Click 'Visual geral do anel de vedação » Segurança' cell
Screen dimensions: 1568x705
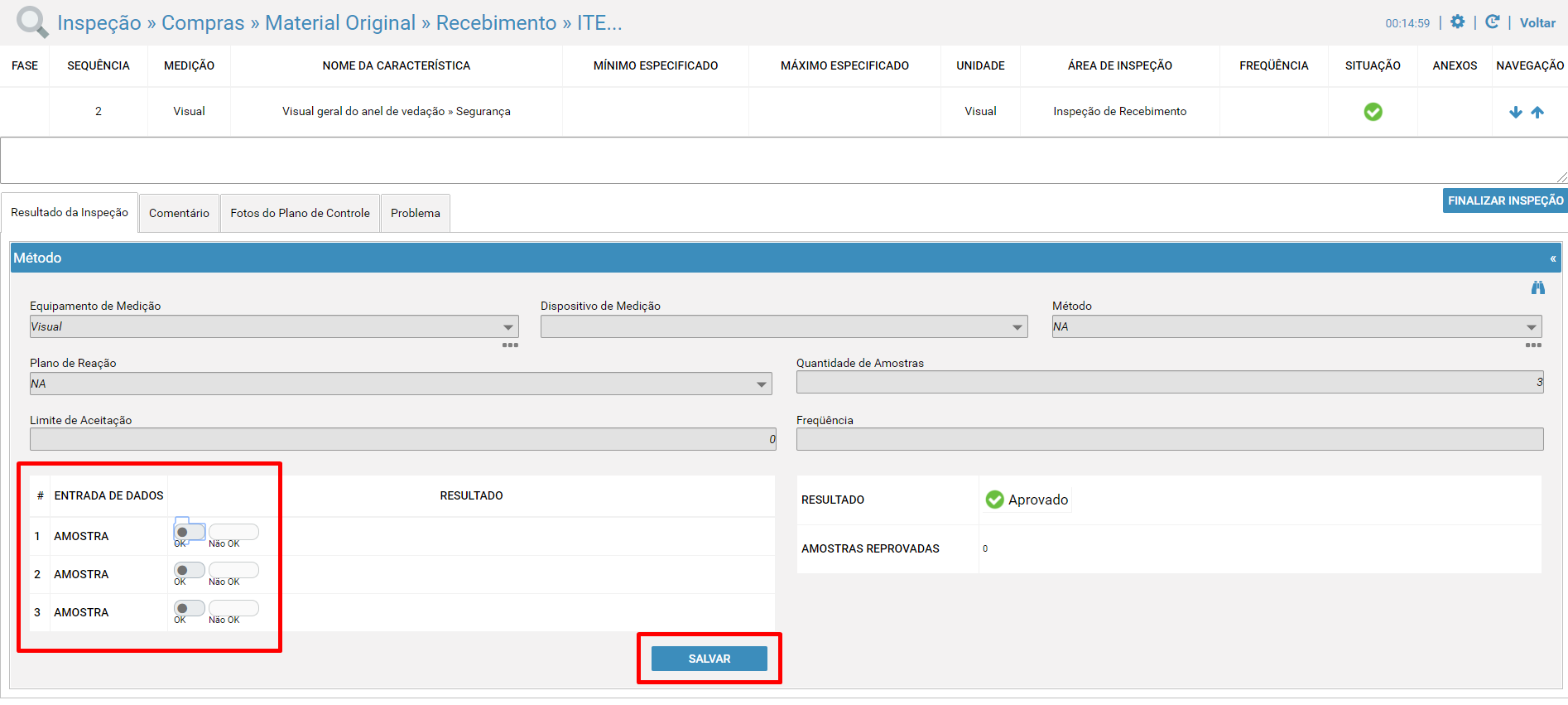click(397, 111)
